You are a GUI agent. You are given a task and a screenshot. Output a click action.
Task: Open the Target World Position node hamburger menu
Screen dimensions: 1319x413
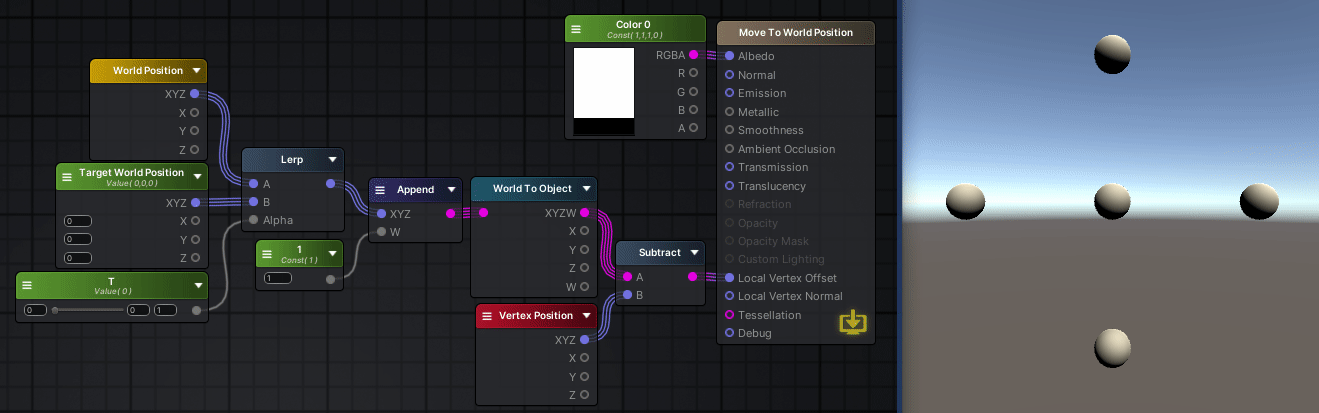[67, 177]
